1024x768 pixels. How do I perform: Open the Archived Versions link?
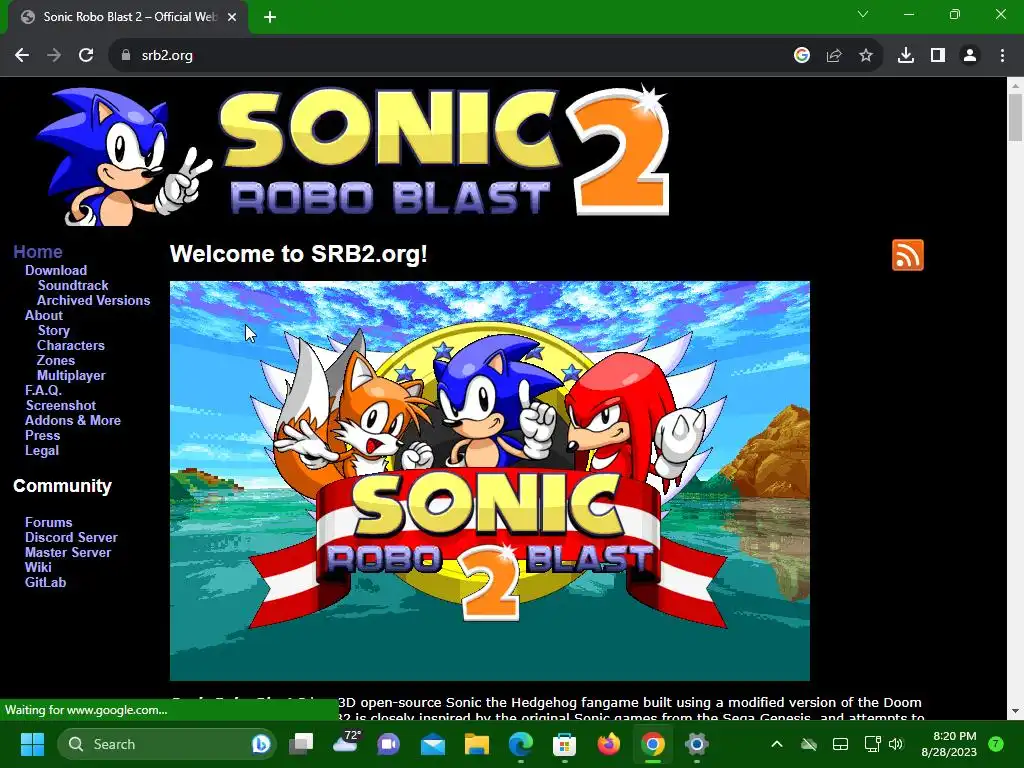[93, 300]
